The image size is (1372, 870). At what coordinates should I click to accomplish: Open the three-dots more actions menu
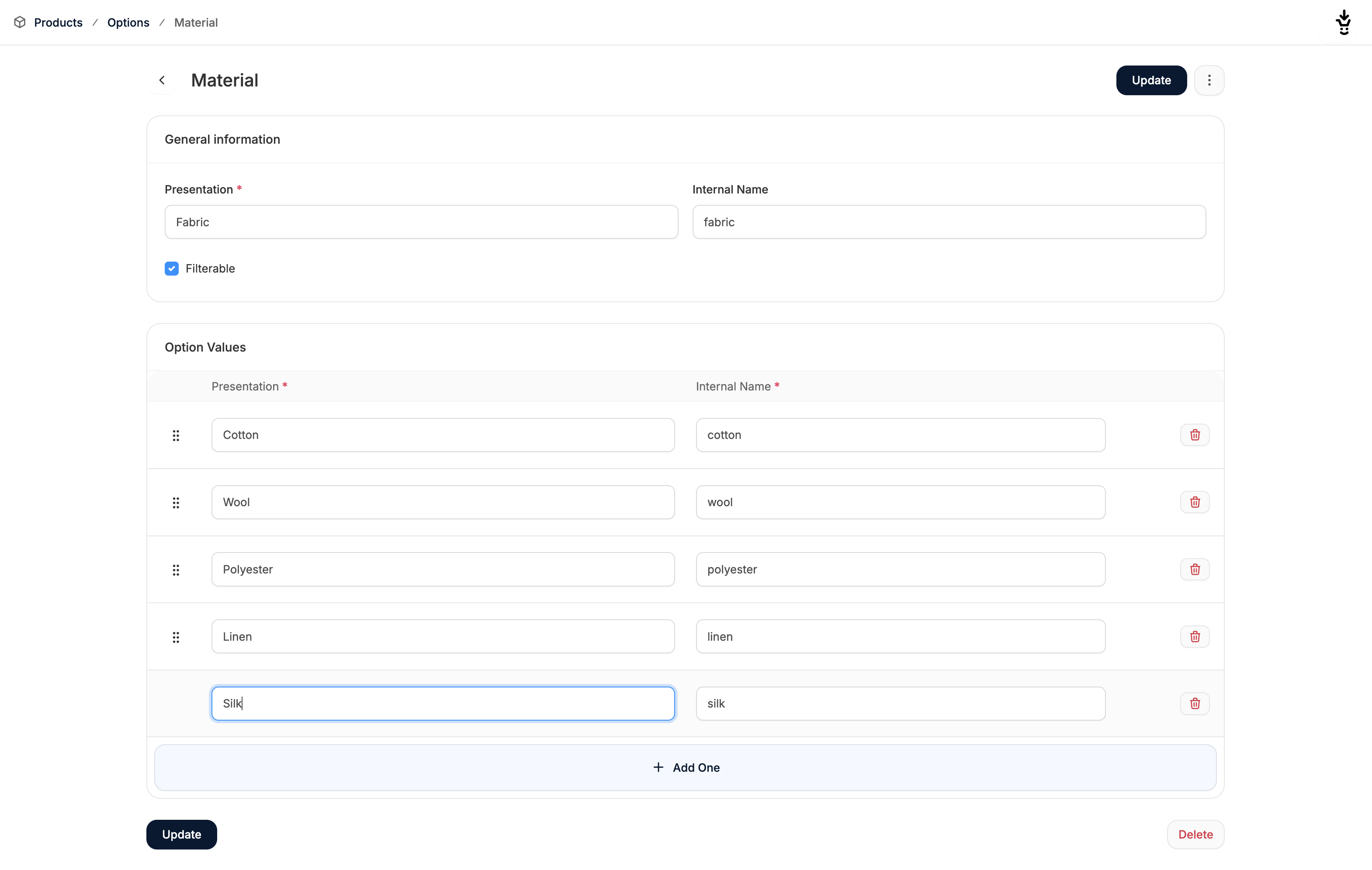click(1209, 80)
